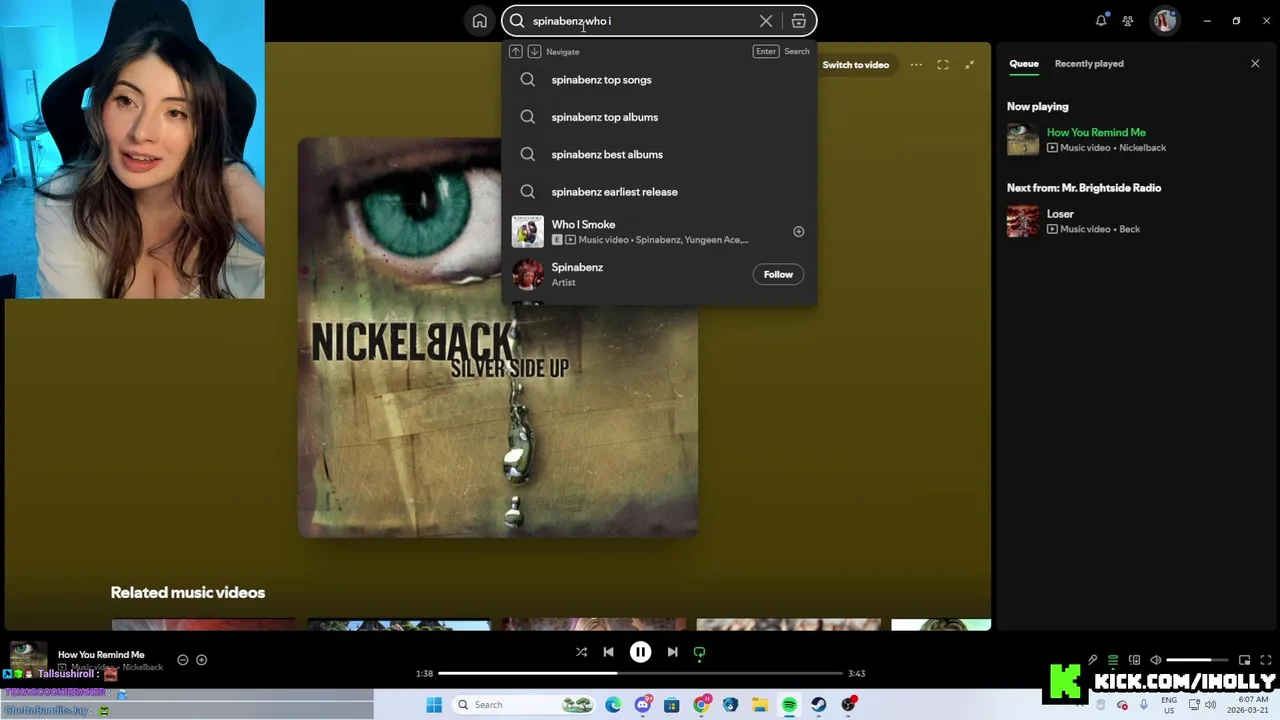Click into the Spotify search input
Viewport: 1280px width, 720px height.
pos(640,21)
